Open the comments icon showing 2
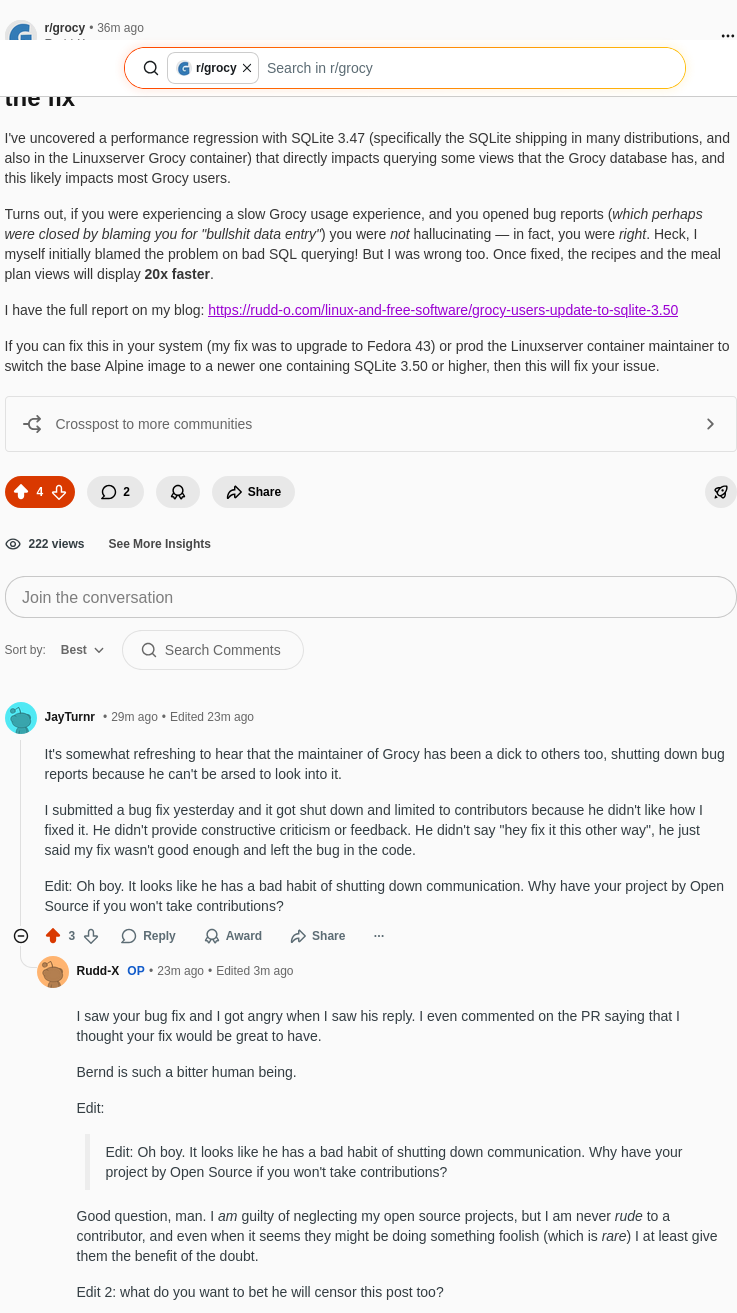 [x=114, y=491]
